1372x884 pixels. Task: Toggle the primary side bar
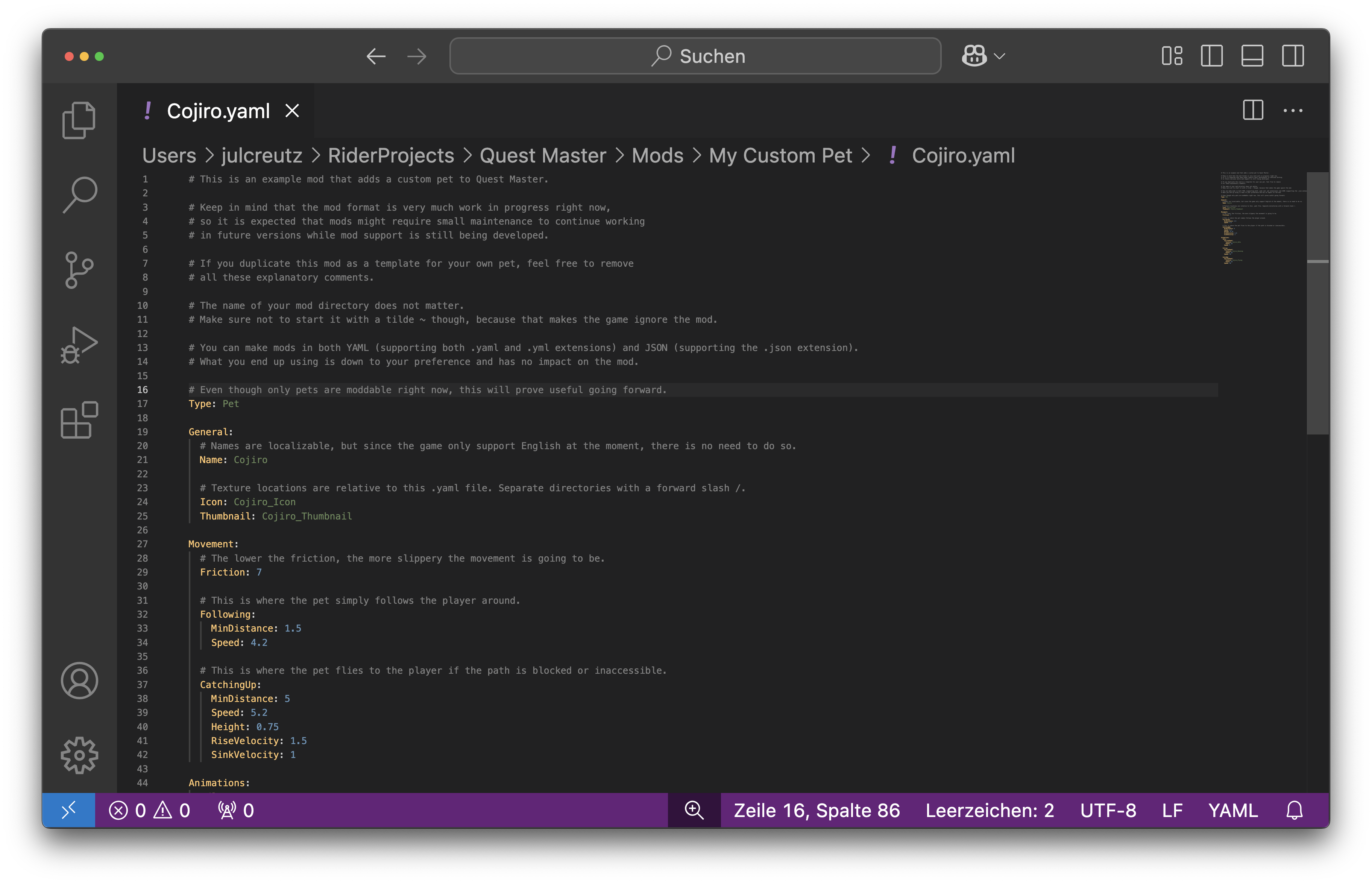1212,56
